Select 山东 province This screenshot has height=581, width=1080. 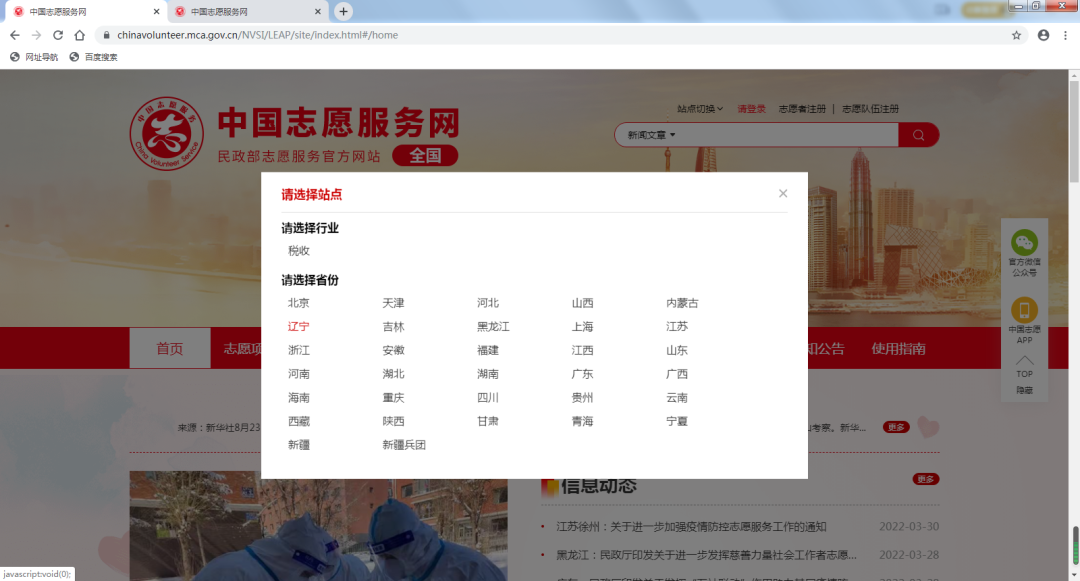coord(676,350)
